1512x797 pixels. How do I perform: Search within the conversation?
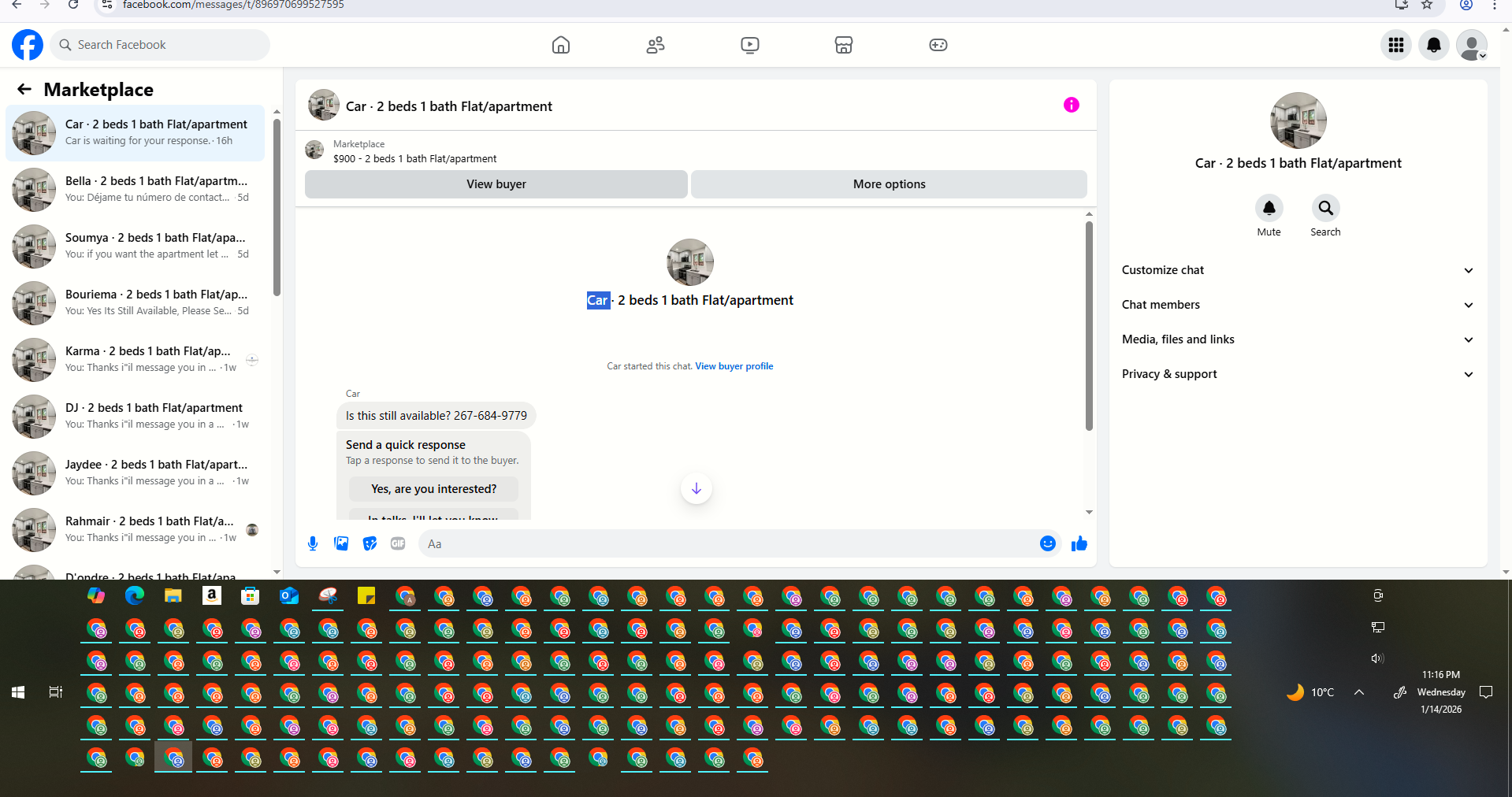coord(1326,208)
